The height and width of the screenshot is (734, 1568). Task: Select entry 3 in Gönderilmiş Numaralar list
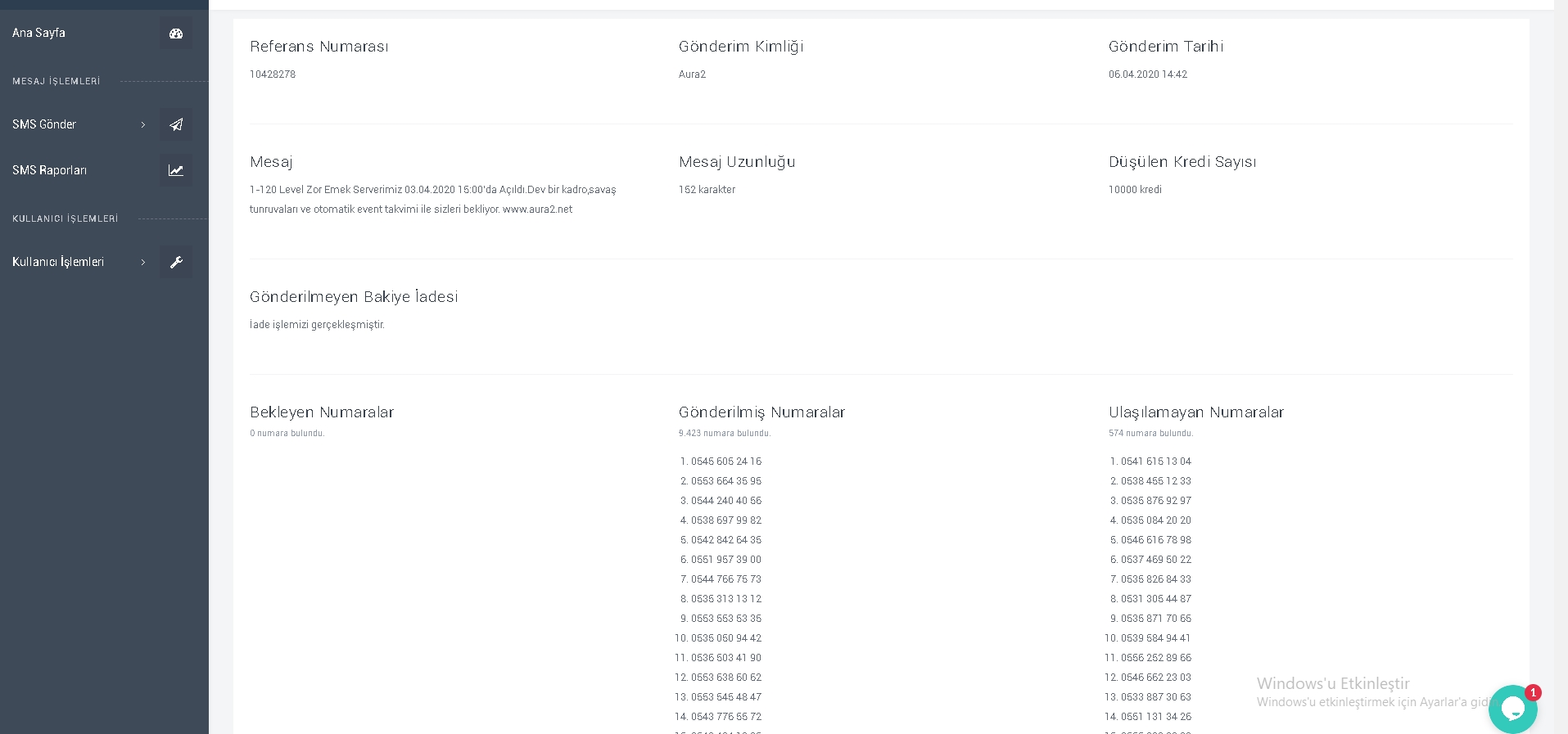coord(726,501)
